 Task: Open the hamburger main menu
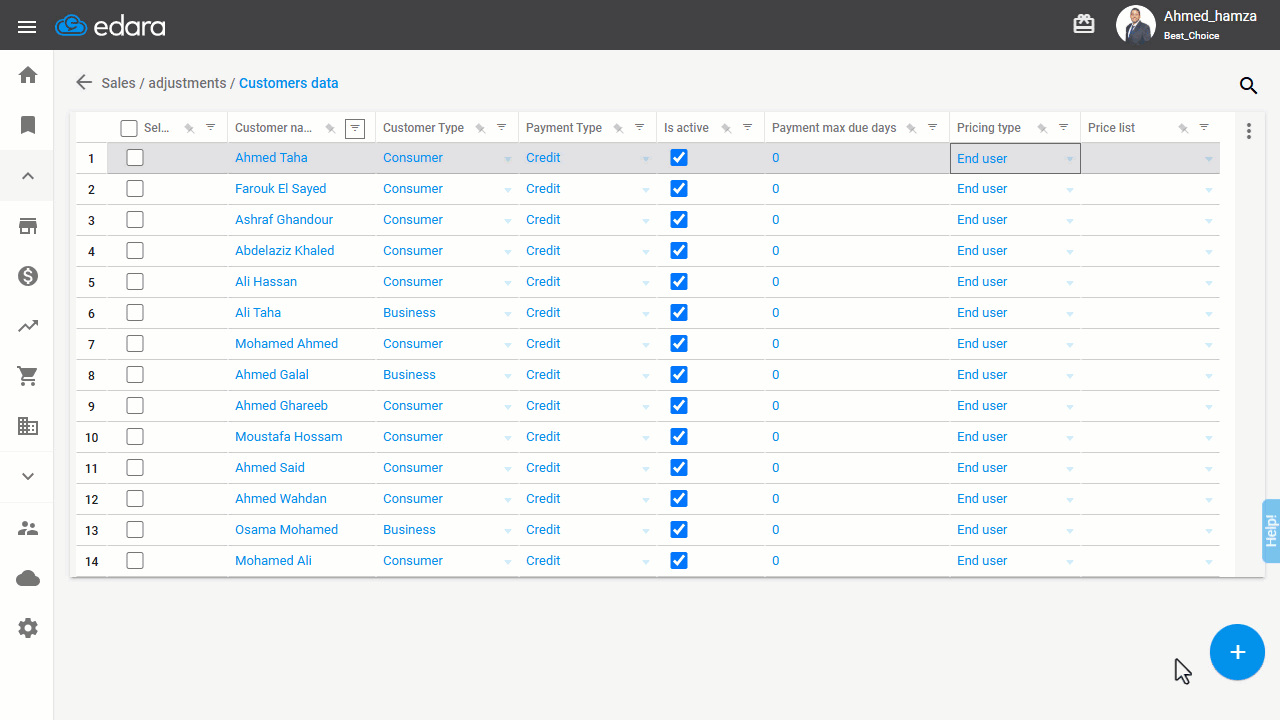pyautogui.click(x=27, y=27)
